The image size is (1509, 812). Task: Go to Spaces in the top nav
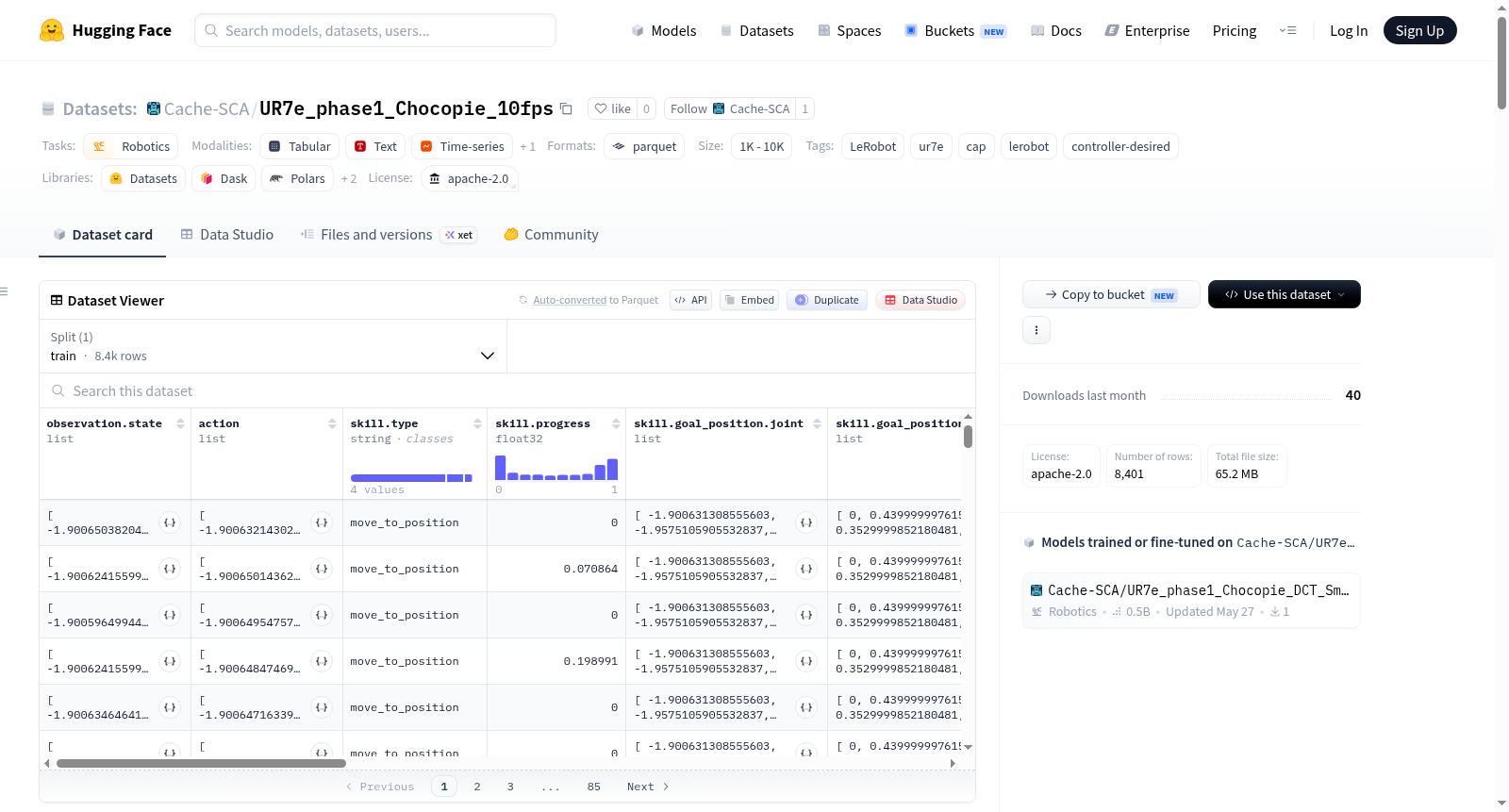click(850, 30)
